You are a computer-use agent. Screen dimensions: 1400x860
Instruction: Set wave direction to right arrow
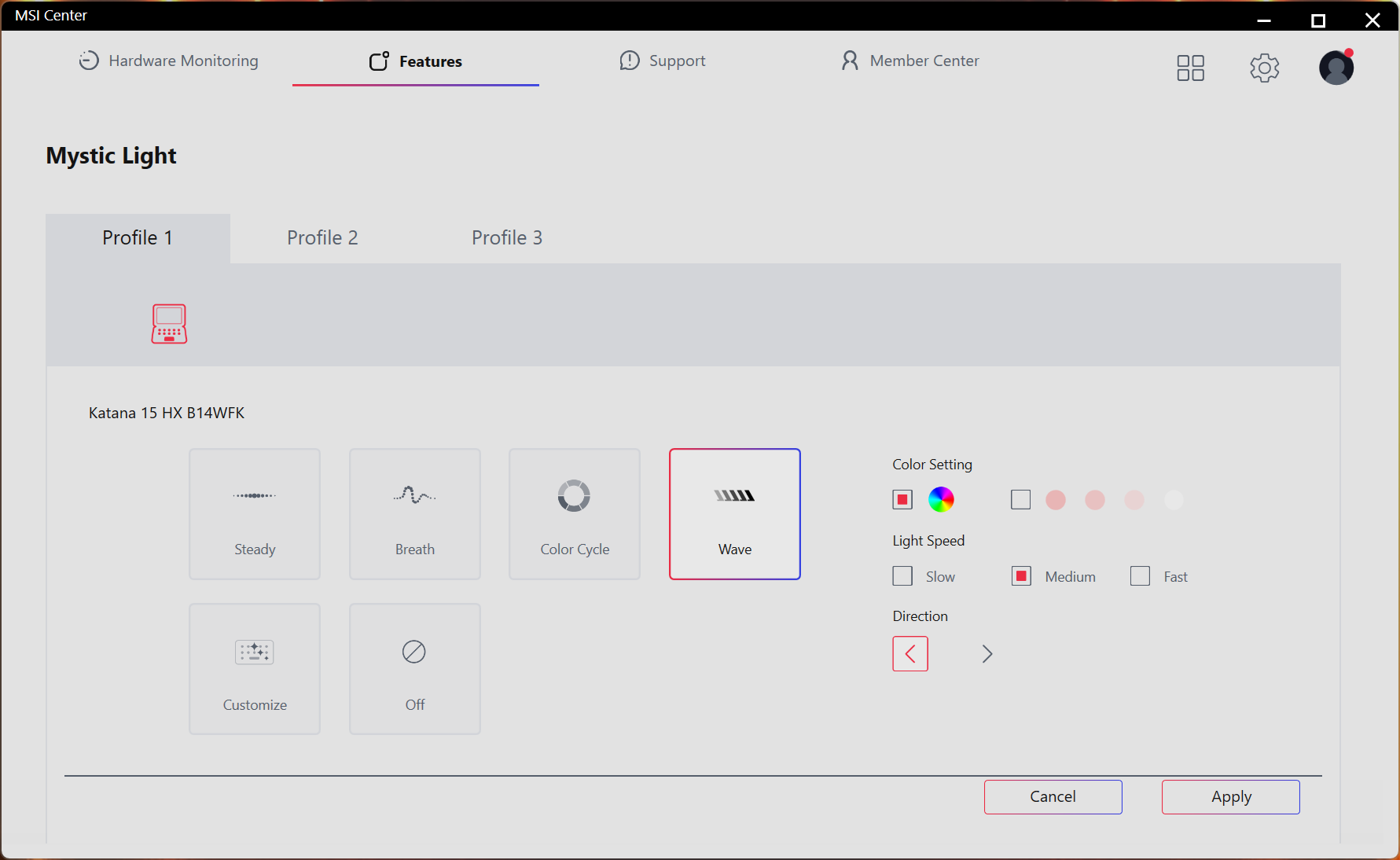[987, 654]
